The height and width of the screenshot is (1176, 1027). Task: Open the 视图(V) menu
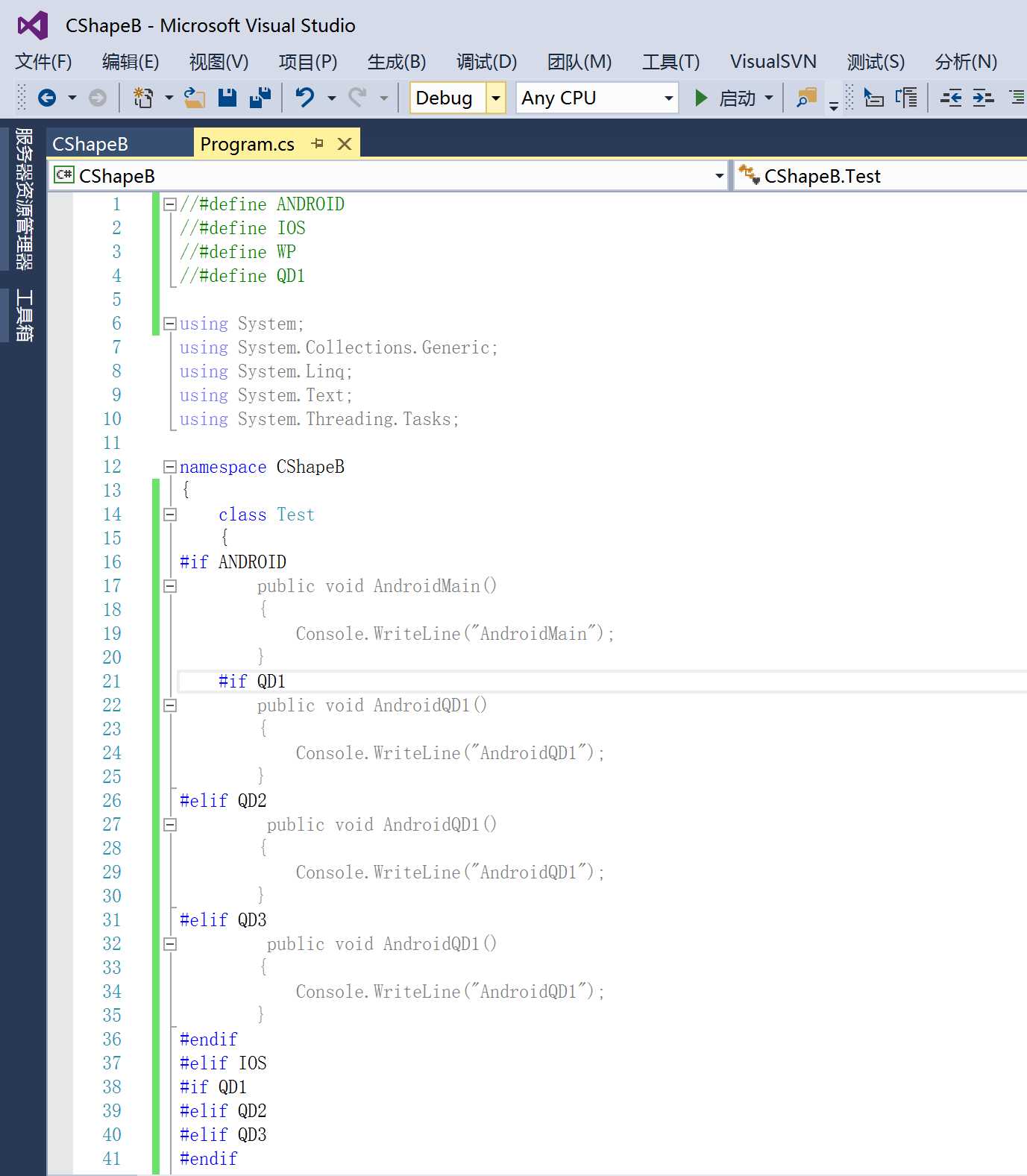coord(219,61)
